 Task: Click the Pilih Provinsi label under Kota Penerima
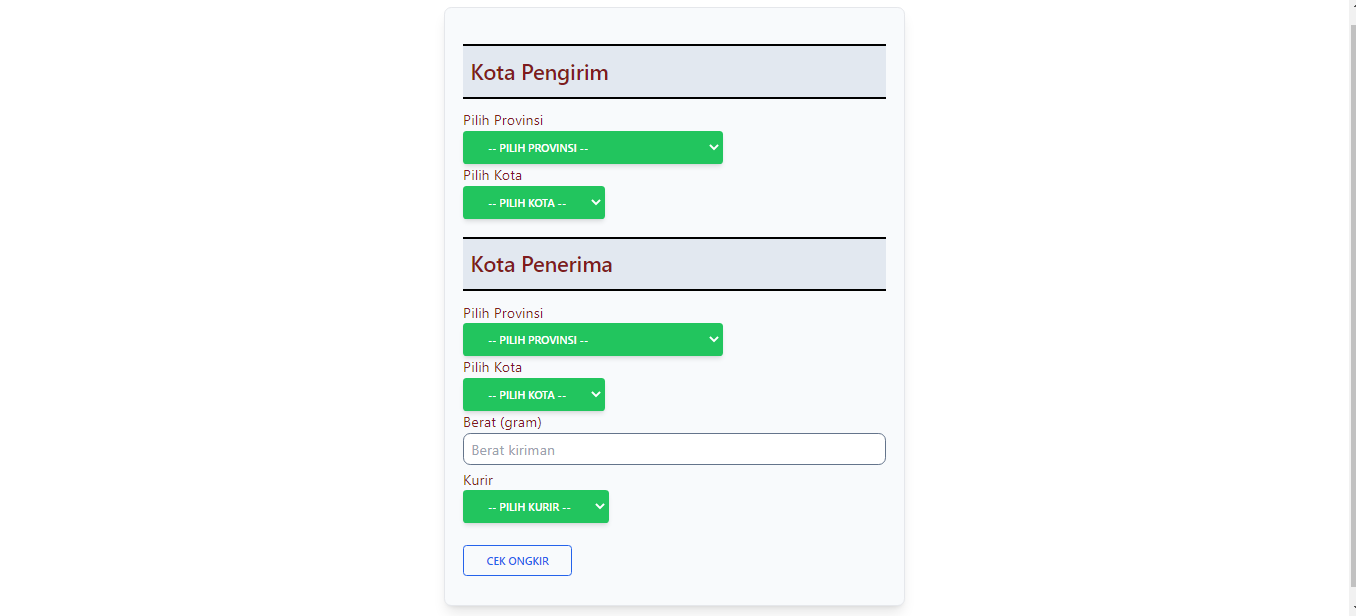click(x=503, y=313)
